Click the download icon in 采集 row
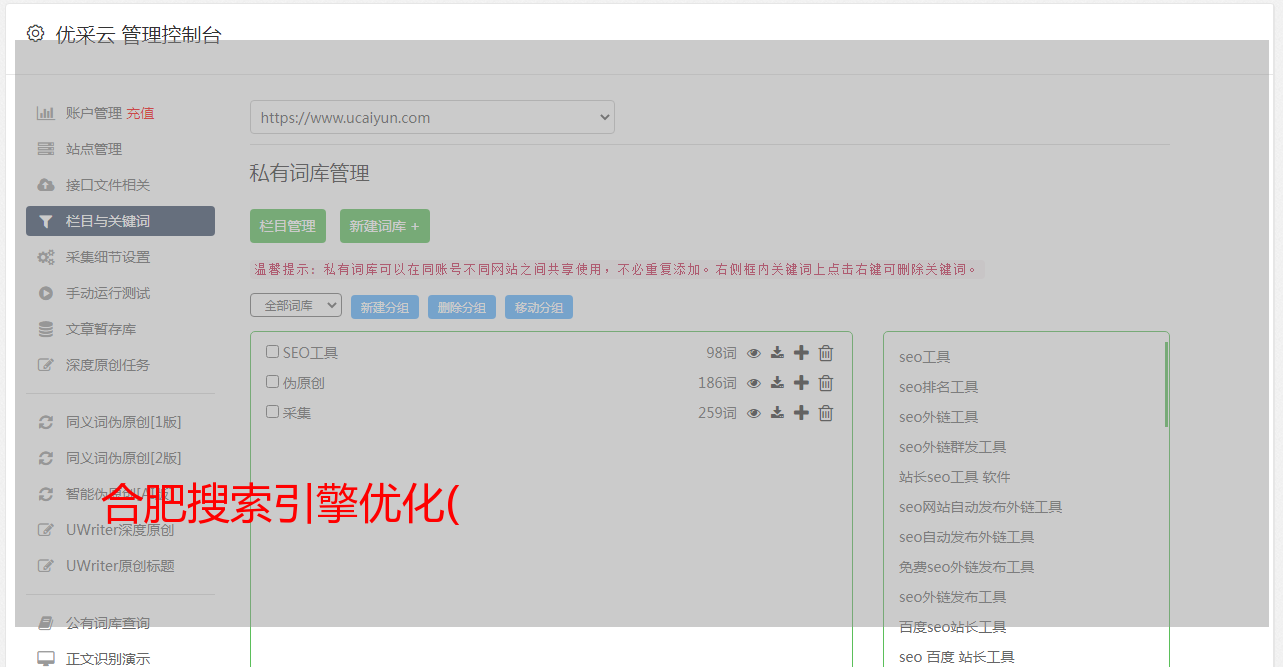The image size is (1283, 667). (777, 413)
